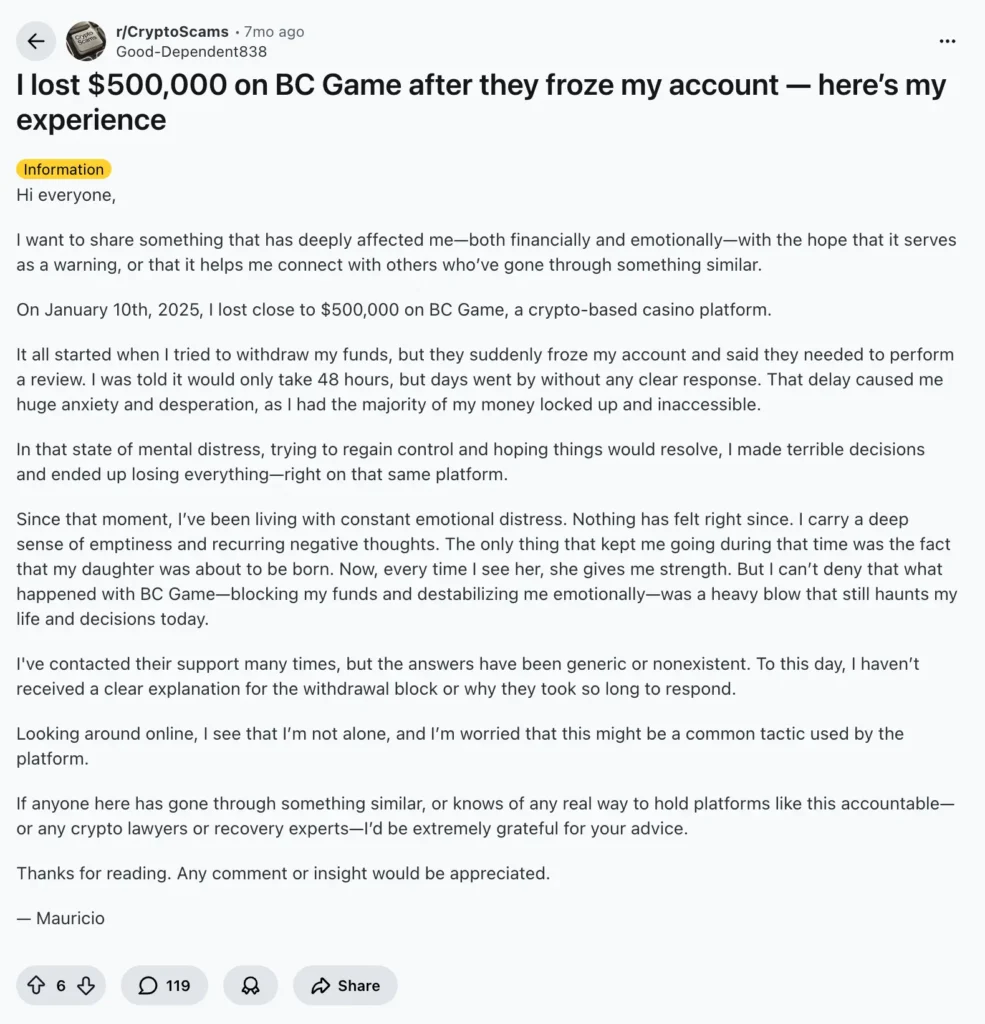Click the award button between comments and Share
This screenshot has height=1024, width=985.
click(250, 985)
